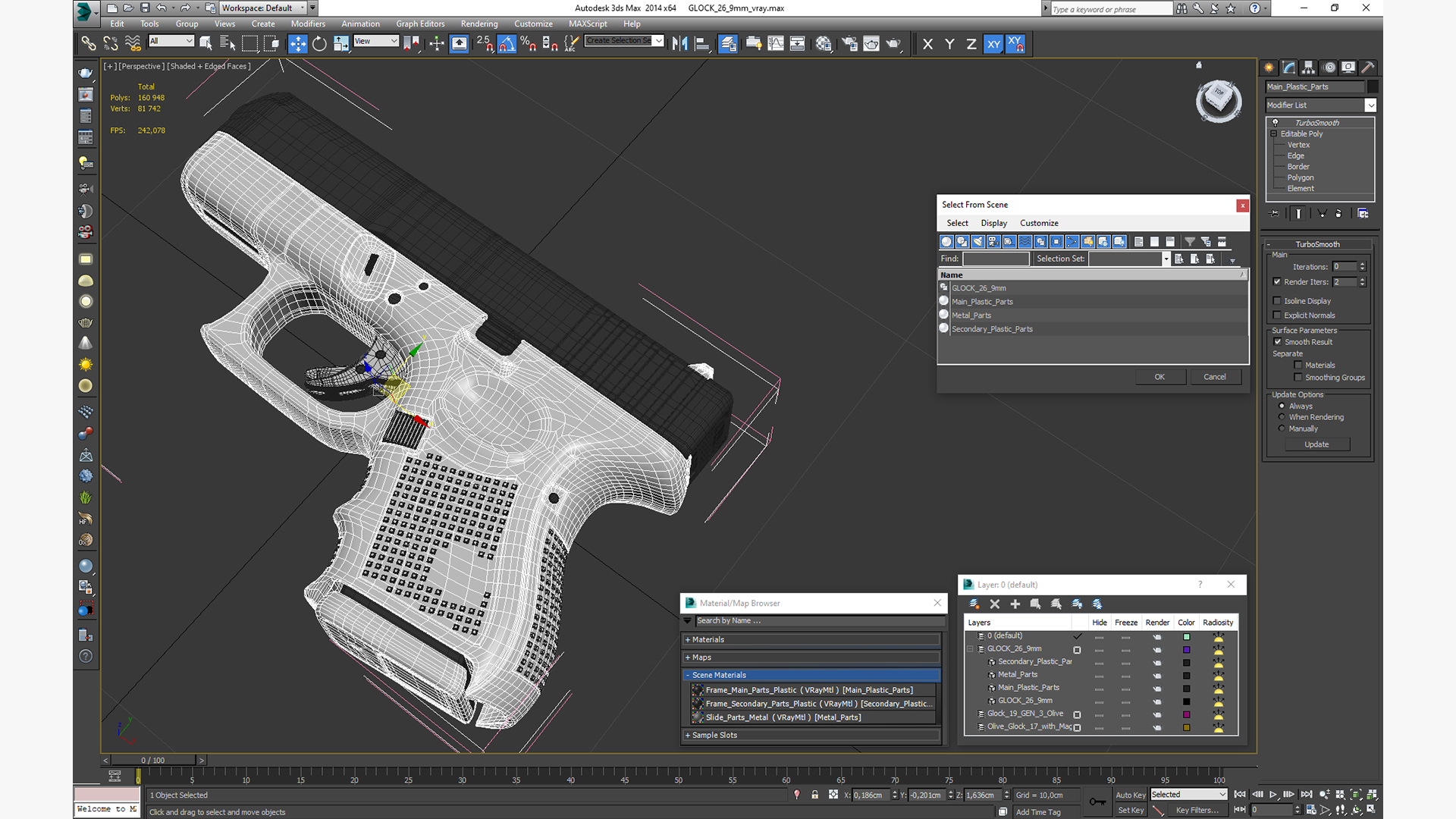Undo last action in title bar

162,8
